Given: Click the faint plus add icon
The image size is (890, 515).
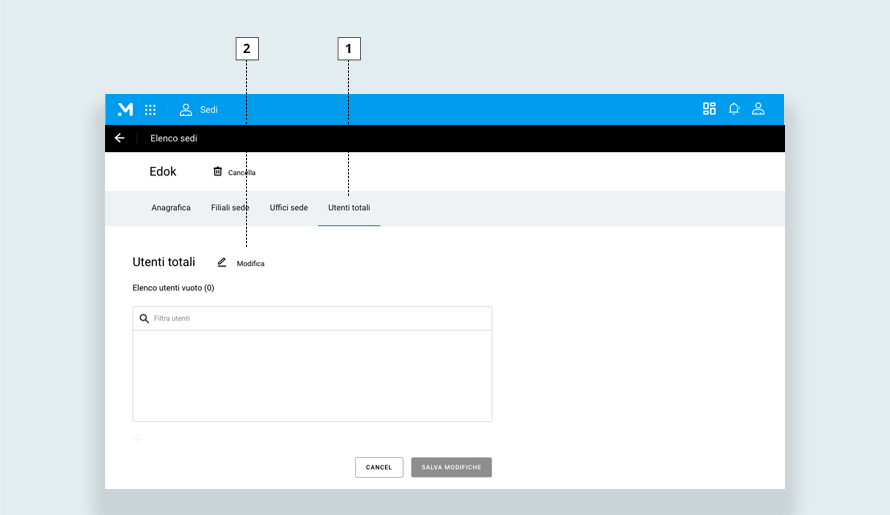Looking at the screenshot, I should coord(138,439).
